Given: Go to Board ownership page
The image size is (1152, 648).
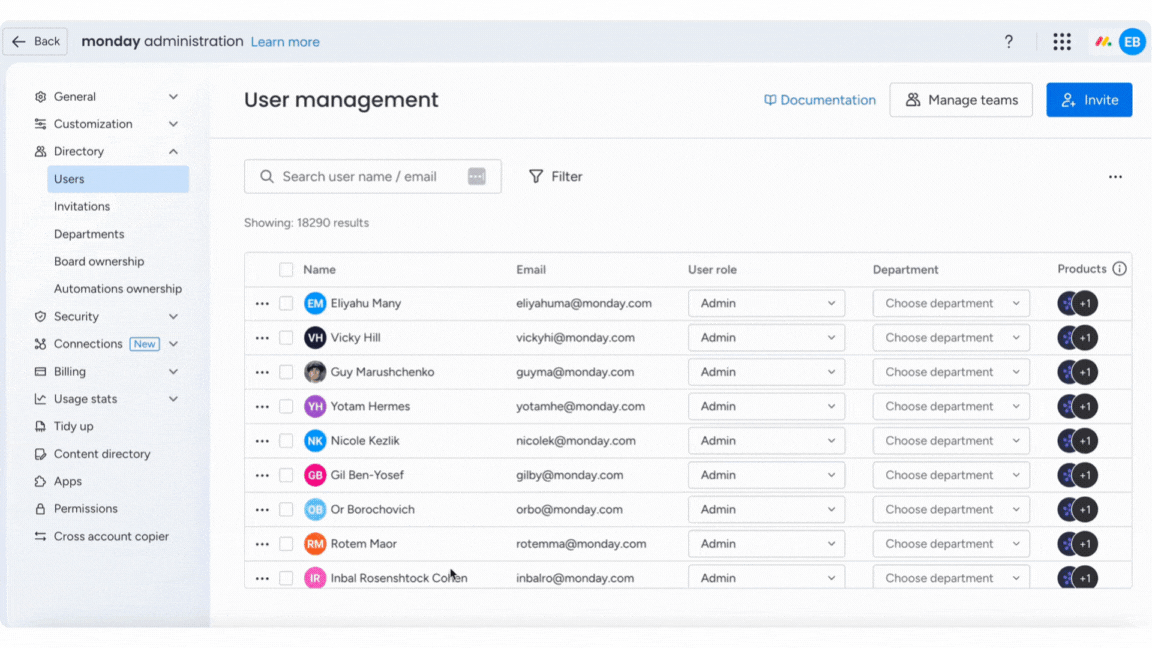Looking at the screenshot, I should 99,262.
